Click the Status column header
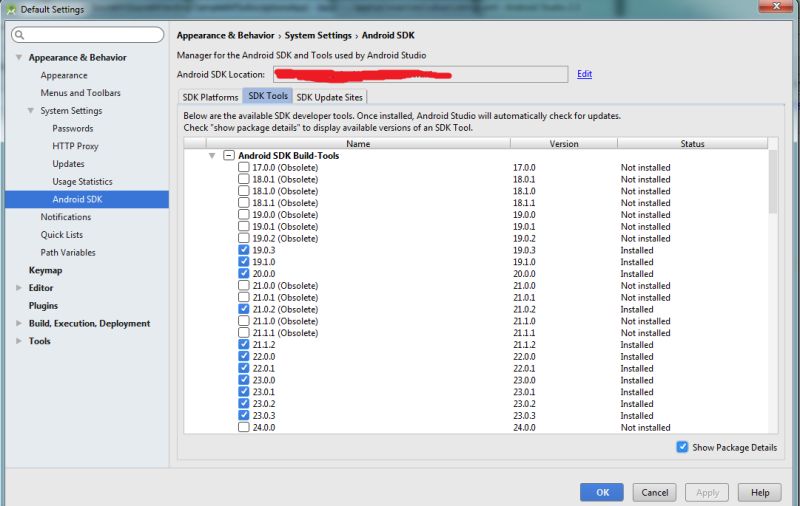Screen dimensions: 800x506 [x=692, y=144]
